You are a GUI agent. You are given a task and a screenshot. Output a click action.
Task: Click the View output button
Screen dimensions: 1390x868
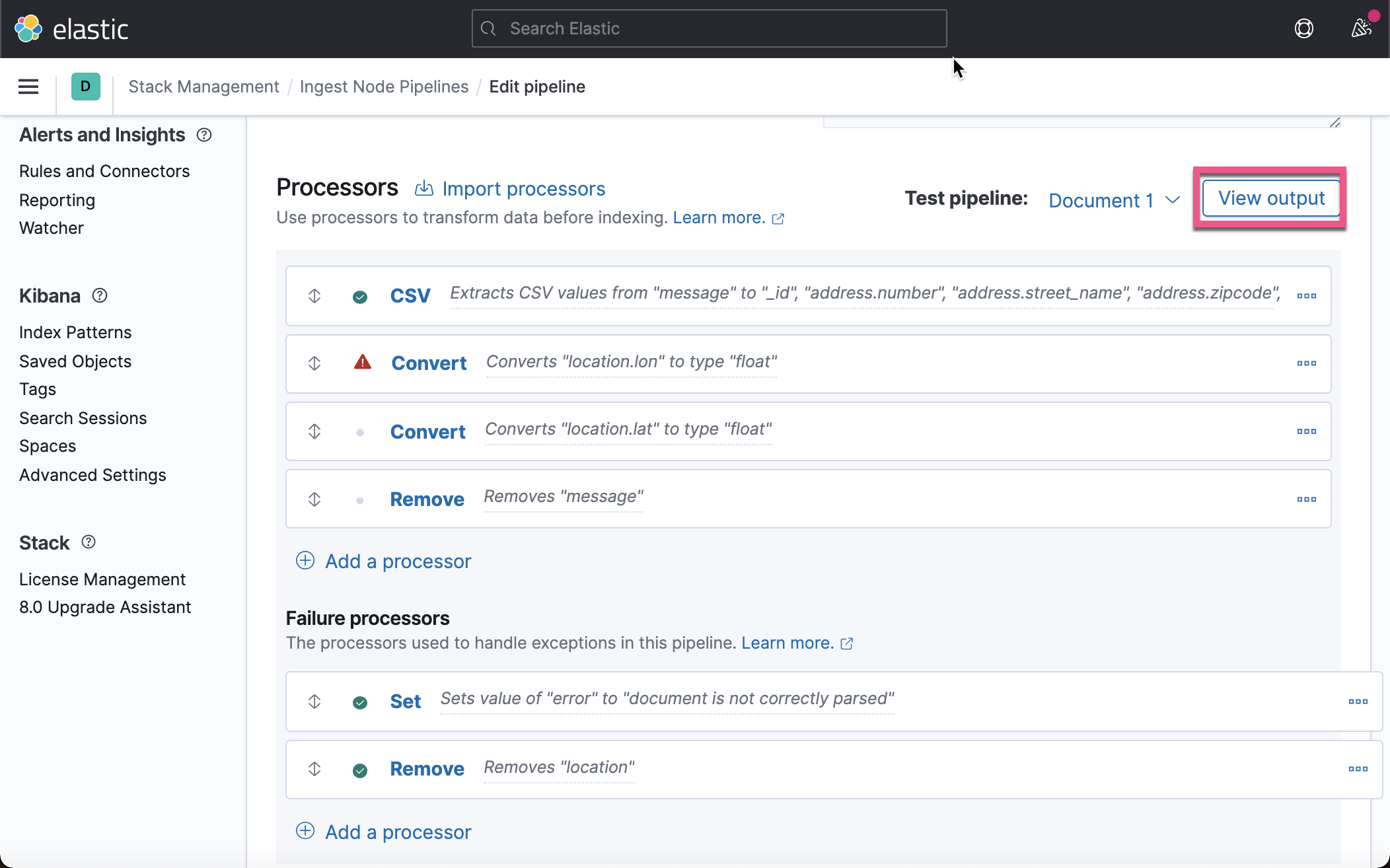click(1270, 198)
